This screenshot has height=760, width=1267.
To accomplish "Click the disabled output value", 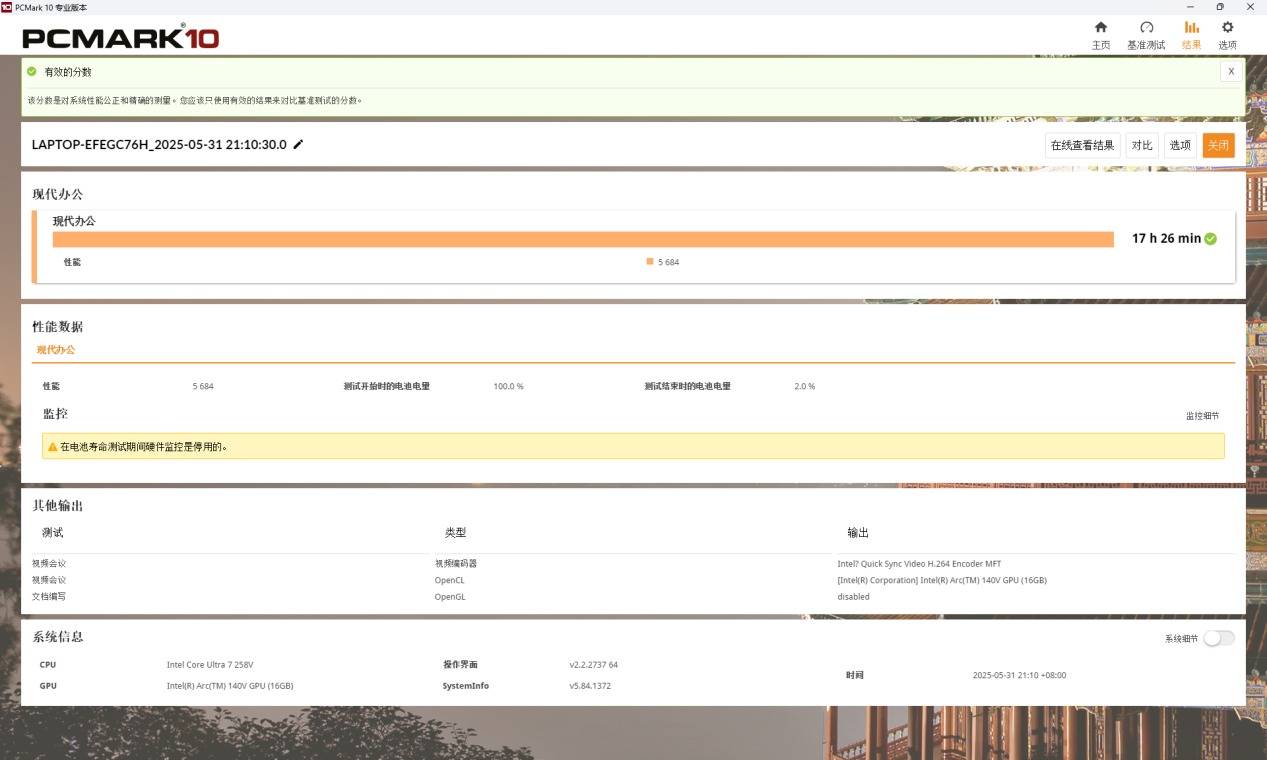I will pos(853,597).
